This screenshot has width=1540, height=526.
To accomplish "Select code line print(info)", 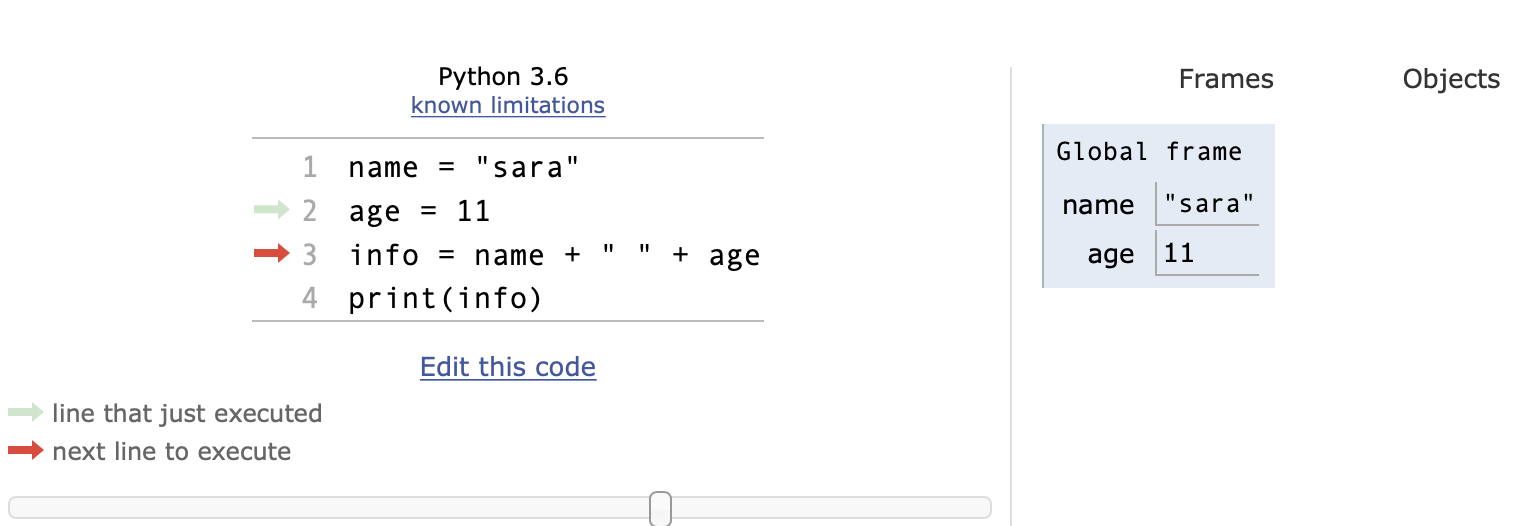I will (446, 299).
